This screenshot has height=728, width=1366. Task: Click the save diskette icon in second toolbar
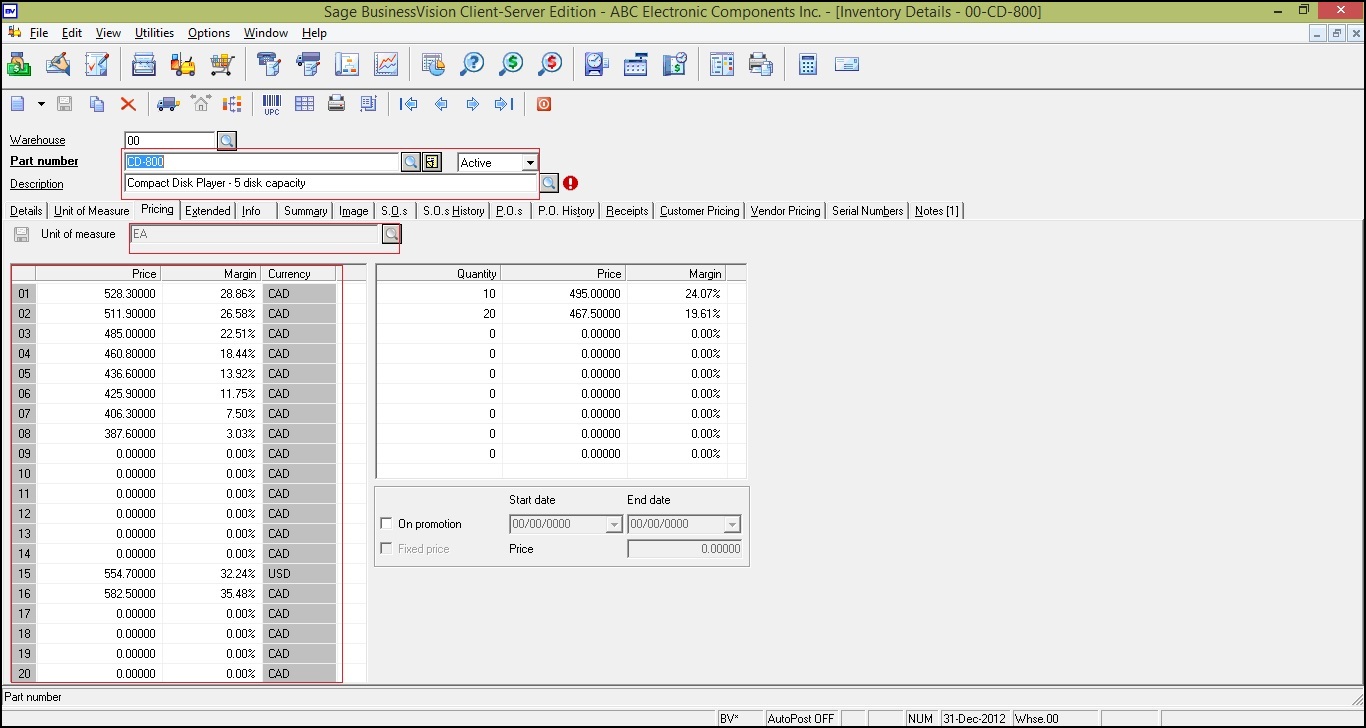pyautogui.click(x=65, y=104)
